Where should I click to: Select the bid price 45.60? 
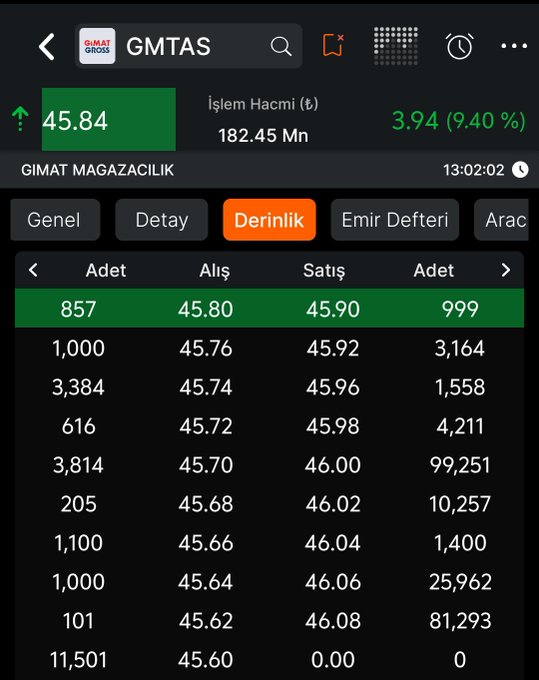pyautogui.click(x=206, y=660)
